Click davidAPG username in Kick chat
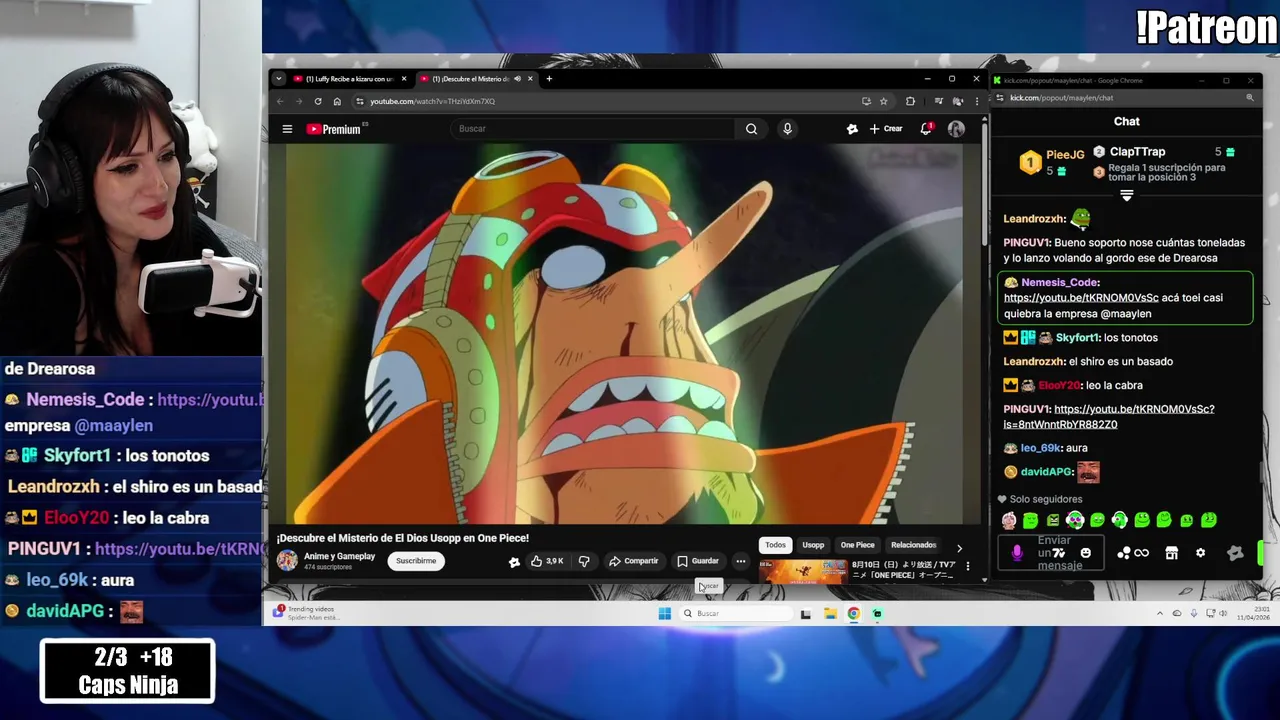Screen dimensions: 1280x720 coord(1046,472)
